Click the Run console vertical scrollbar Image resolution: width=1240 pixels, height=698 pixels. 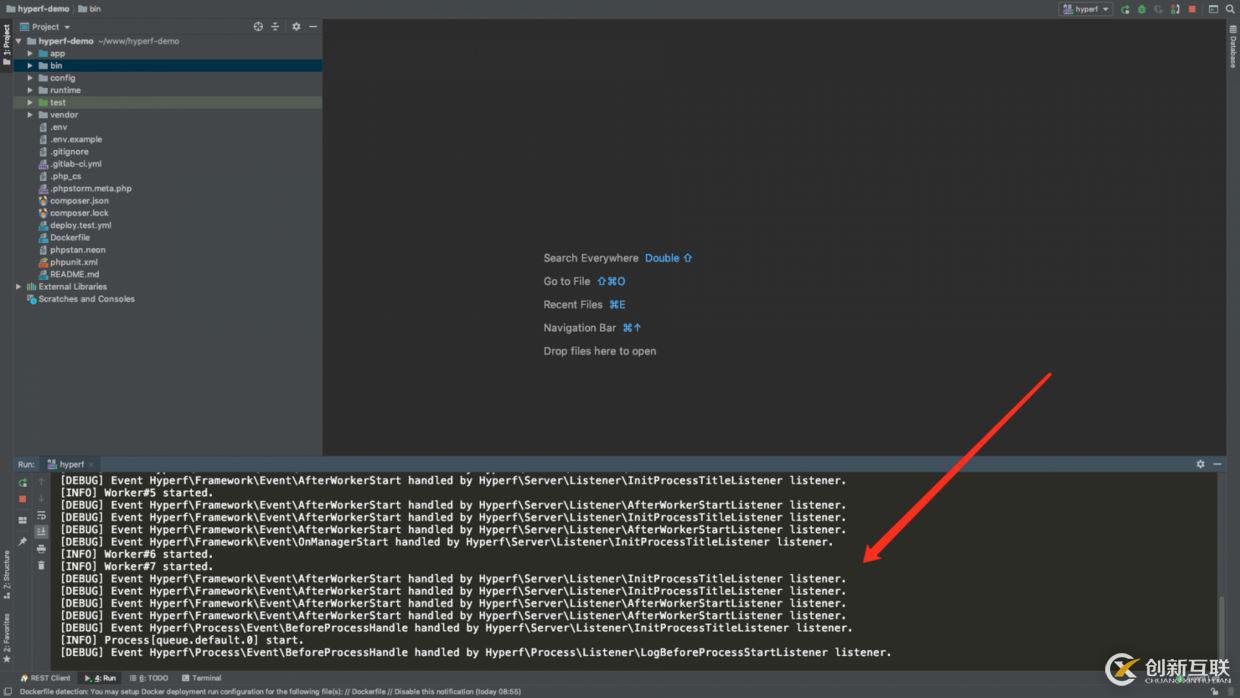pyautogui.click(x=1221, y=620)
